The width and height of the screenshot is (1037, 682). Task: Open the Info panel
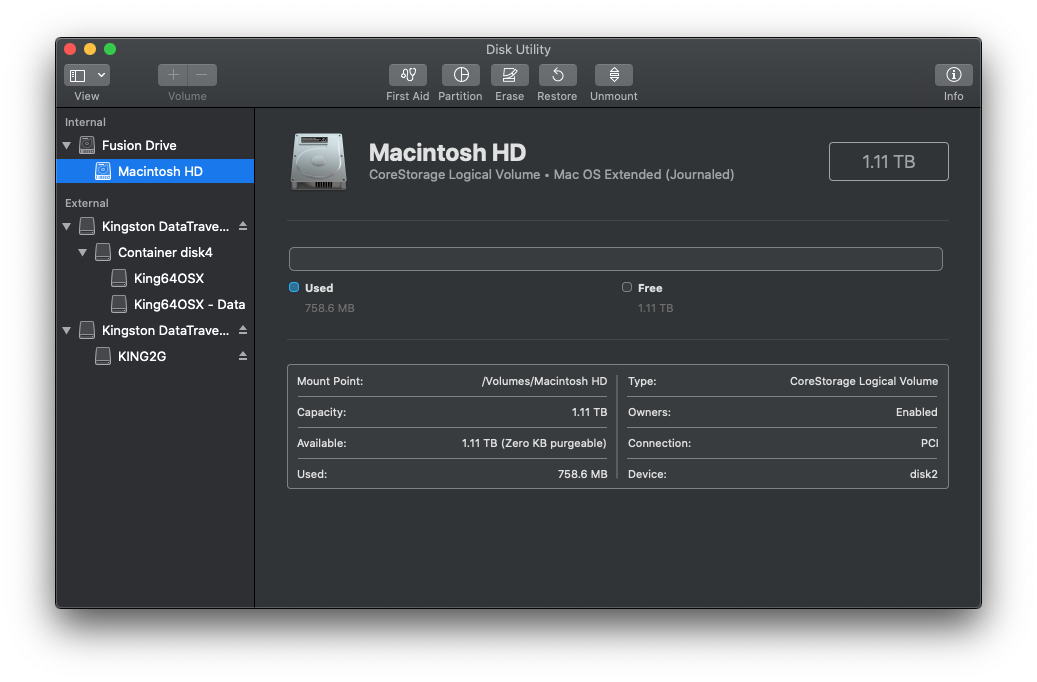tap(953, 75)
